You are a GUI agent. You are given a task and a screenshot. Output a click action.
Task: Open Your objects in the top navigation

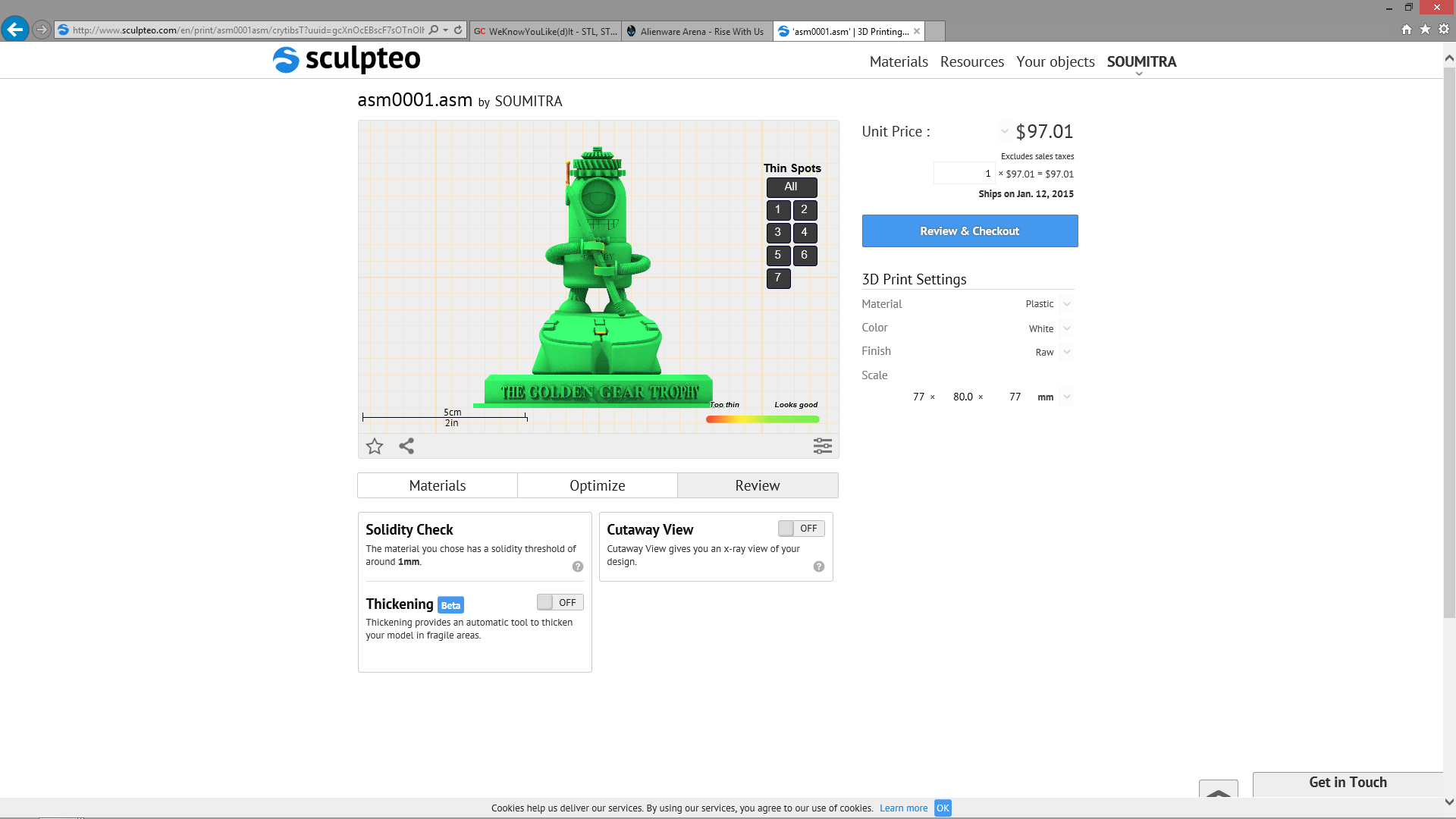(1056, 62)
